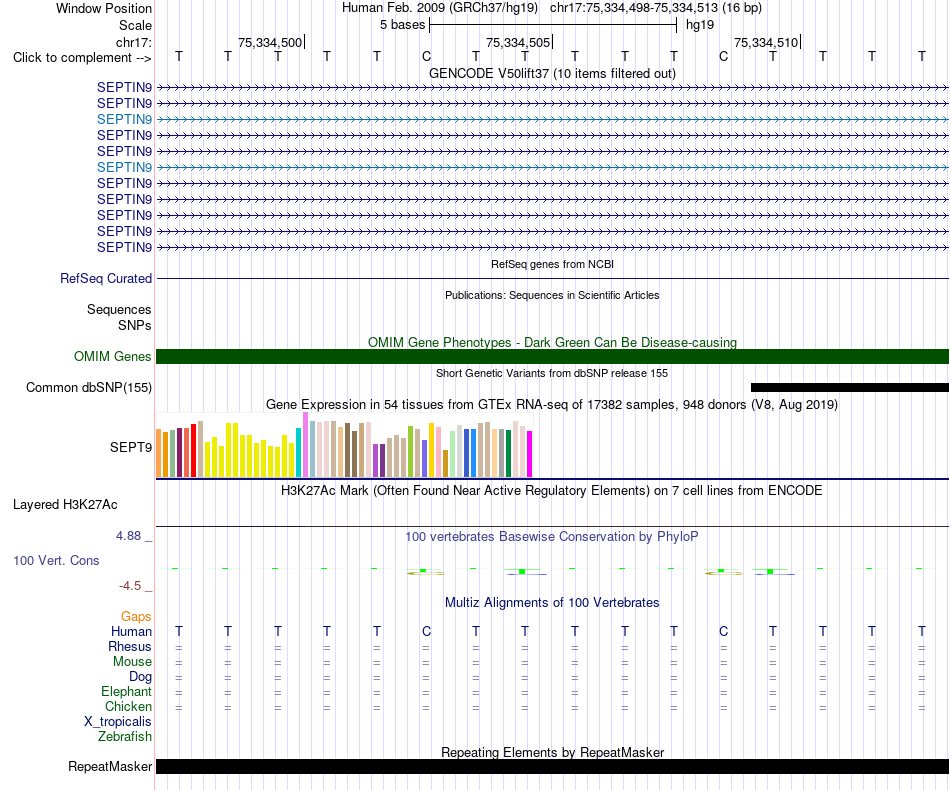Click the Dog alignment row label
The image size is (950, 790).
[x=140, y=677]
